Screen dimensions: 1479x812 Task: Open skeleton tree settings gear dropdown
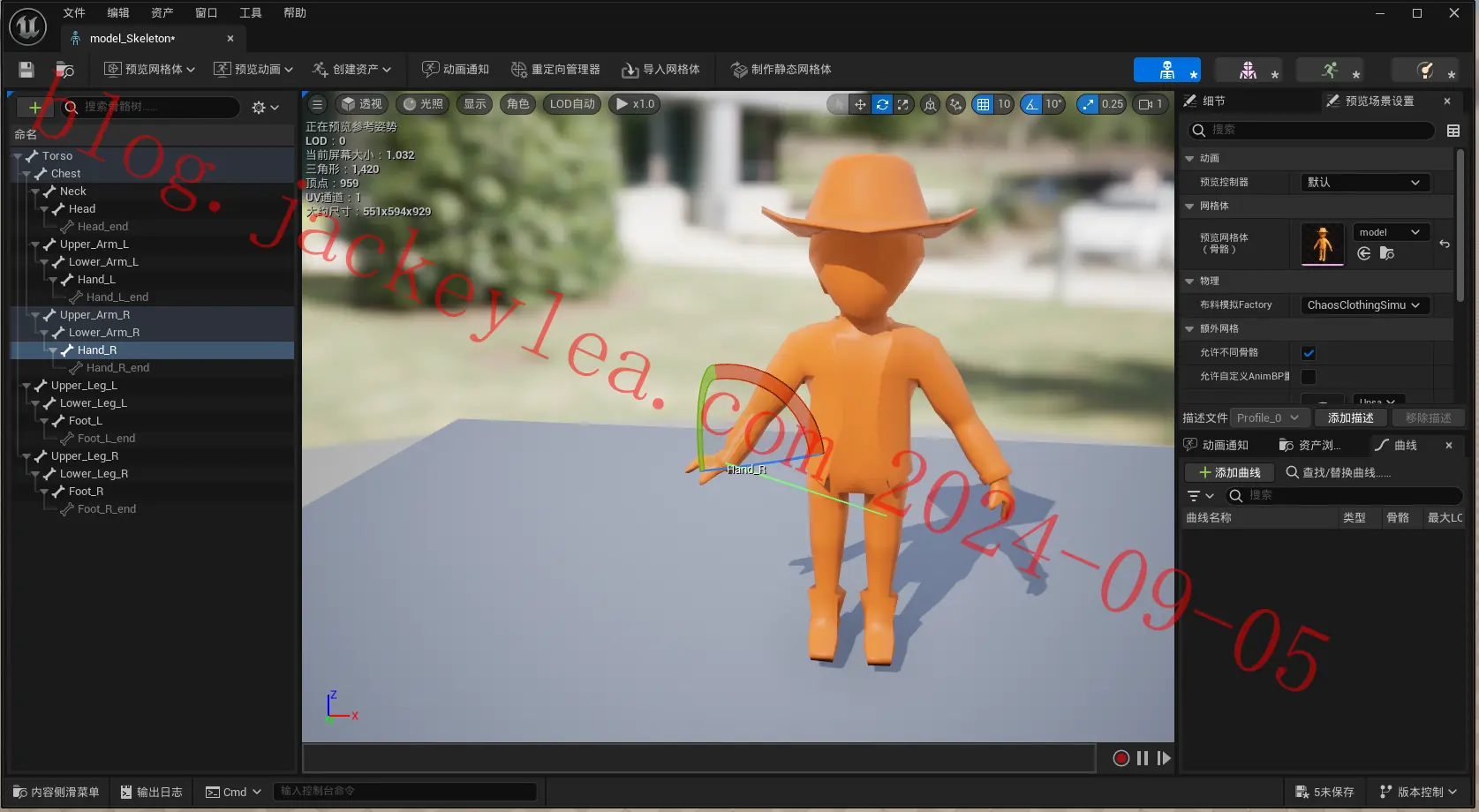tap(265, 108)
